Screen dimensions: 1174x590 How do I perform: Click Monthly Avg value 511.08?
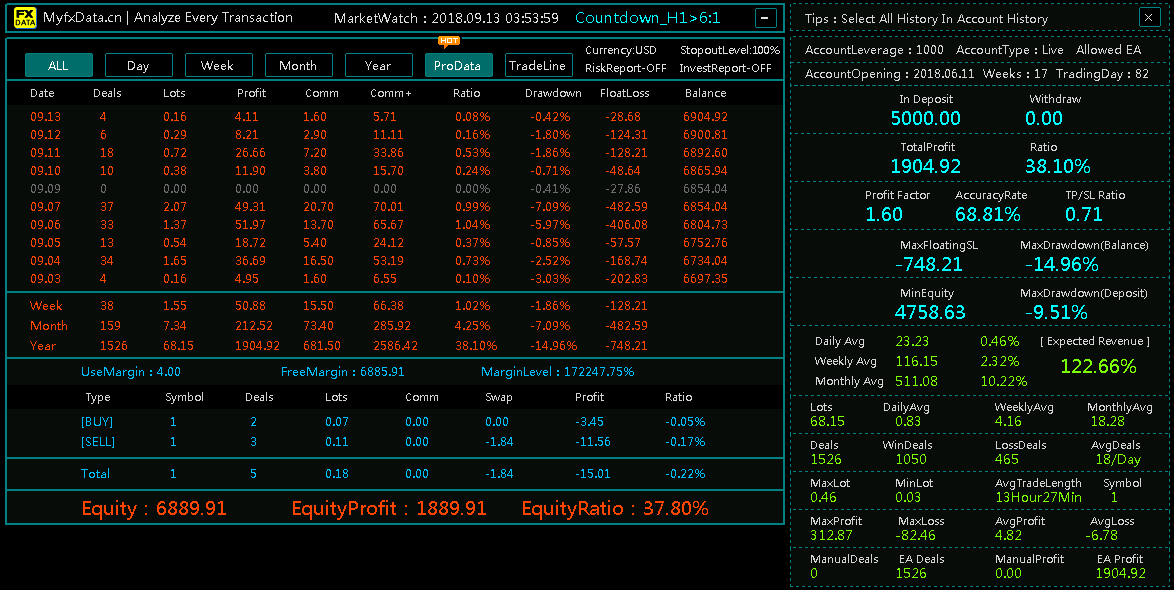click(x=916, y=381)
